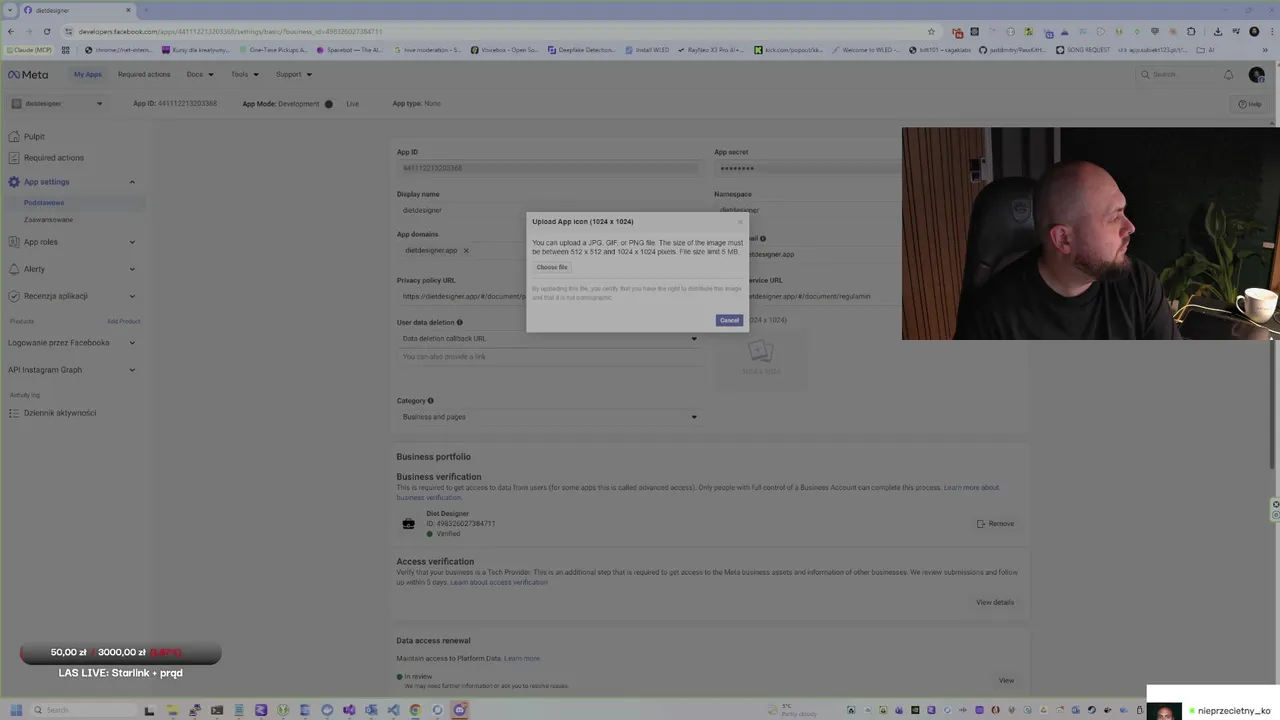The width and height of the screenshot is (1280, 720).
Task: Open Required actions sidebar icon
Action: pos(14,157)
